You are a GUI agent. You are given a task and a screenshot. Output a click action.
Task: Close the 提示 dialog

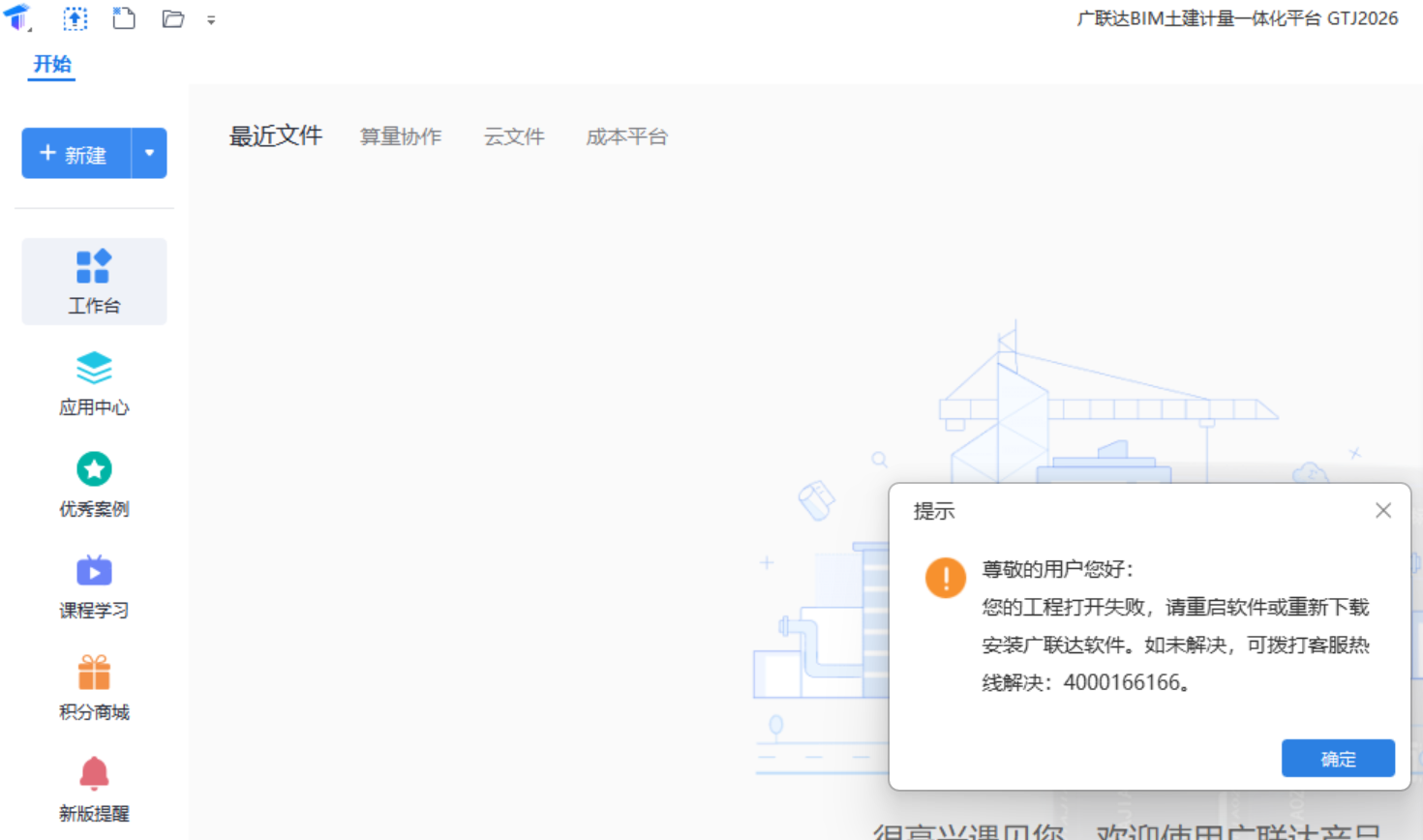click(1383, 510)
